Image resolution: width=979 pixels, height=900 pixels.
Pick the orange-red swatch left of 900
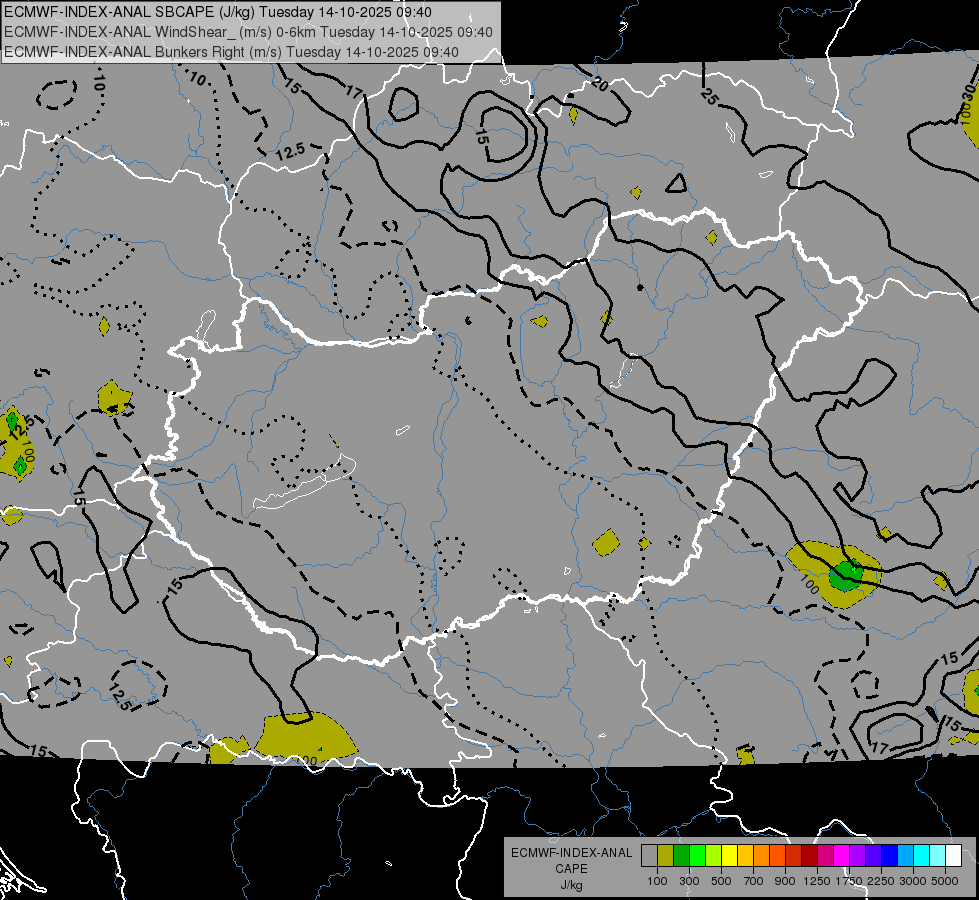(777, 855)
